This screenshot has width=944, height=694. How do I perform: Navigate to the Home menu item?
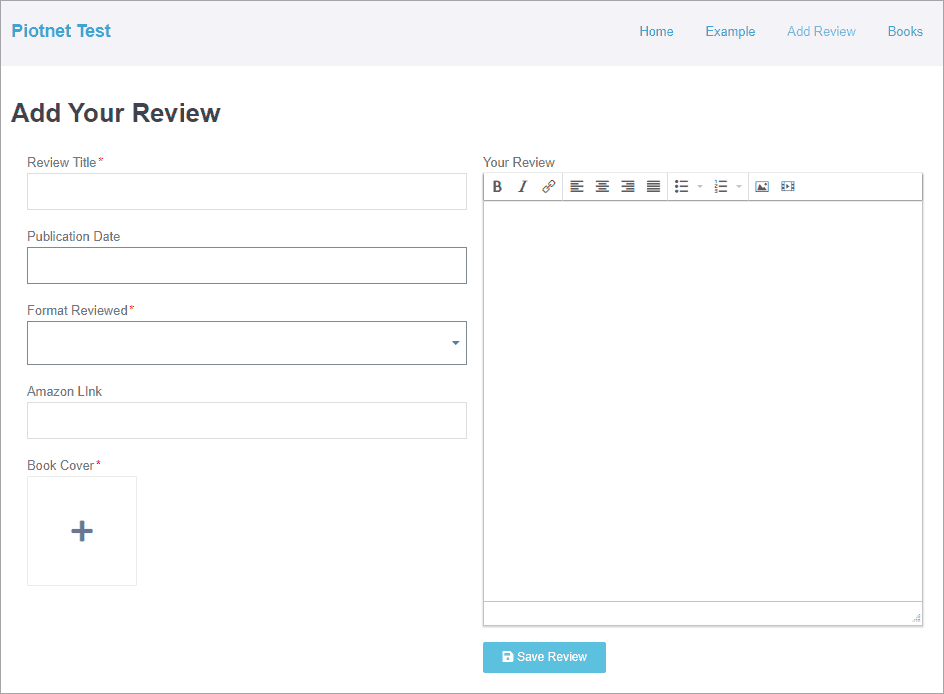pos(656,31)
